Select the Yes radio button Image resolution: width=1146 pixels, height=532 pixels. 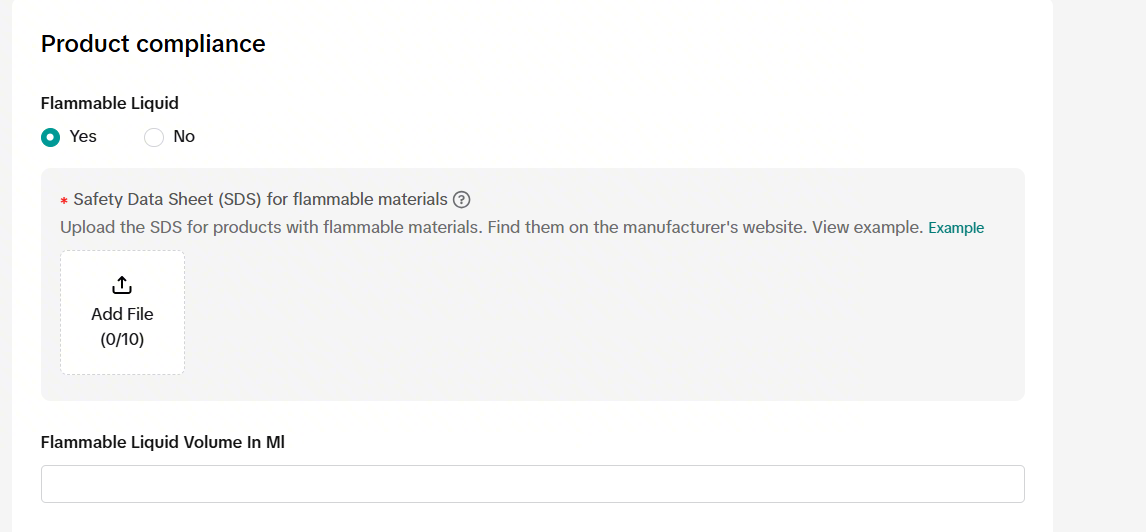tap(50, 137)
